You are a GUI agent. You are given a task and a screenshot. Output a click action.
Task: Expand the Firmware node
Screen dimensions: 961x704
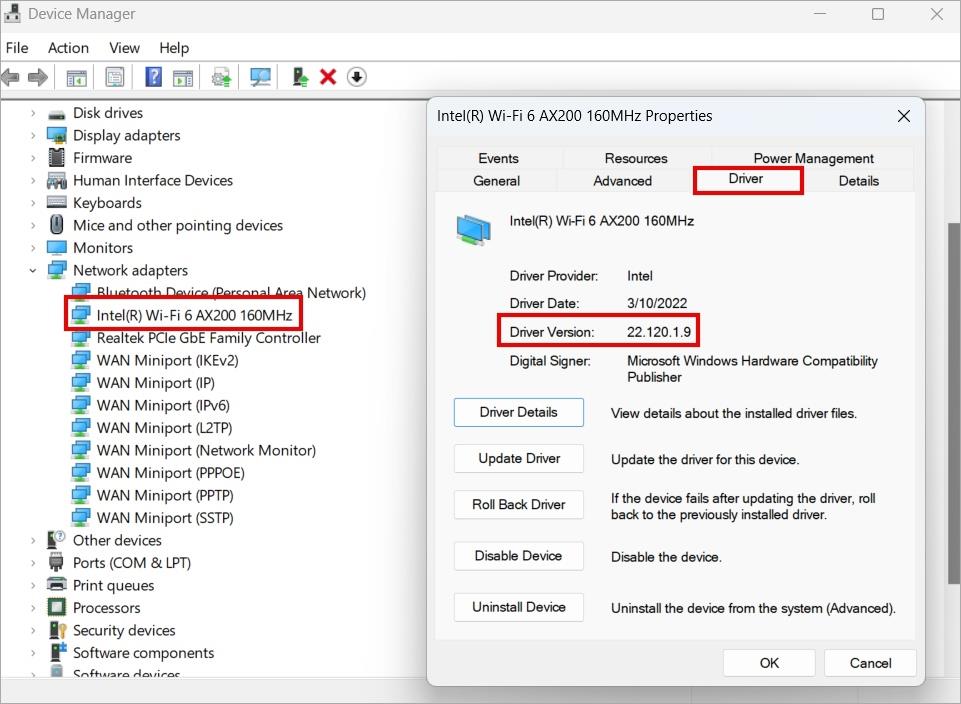tap(33, 158)
